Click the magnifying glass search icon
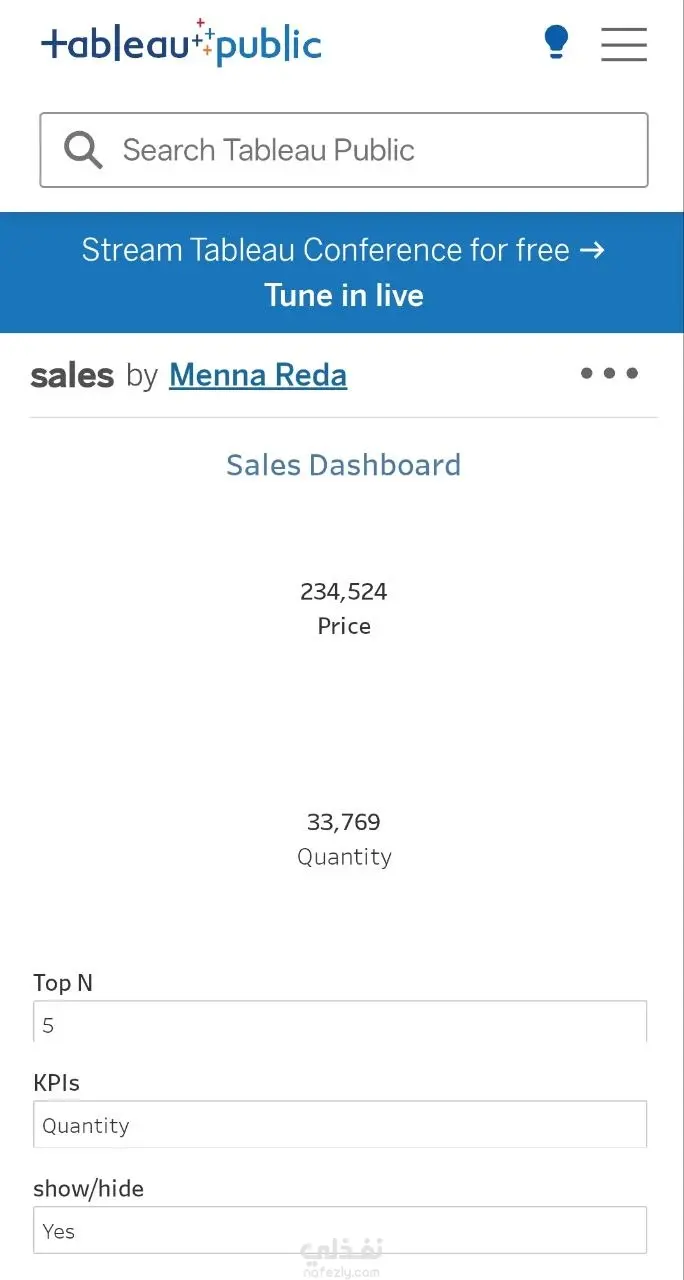Screen dimensions: 684x1280 83,150
